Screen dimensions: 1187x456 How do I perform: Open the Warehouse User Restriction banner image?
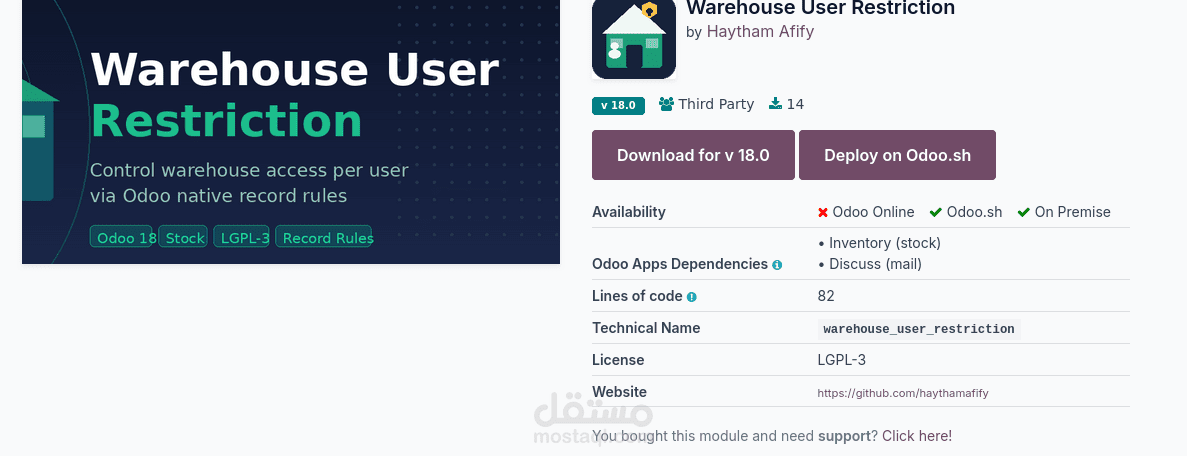click(291, 132)
